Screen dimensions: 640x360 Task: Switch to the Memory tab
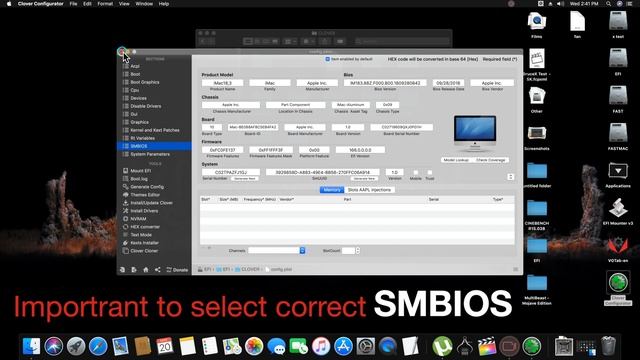[332, 190]
